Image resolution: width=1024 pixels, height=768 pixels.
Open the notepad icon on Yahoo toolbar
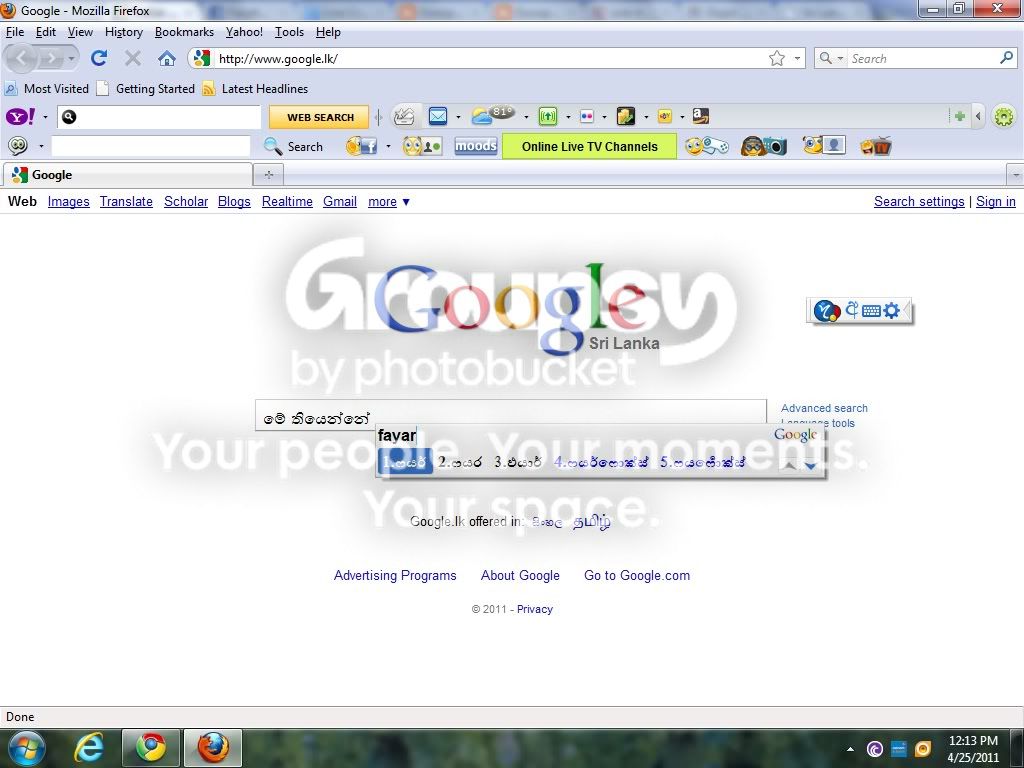pos(626,116)
